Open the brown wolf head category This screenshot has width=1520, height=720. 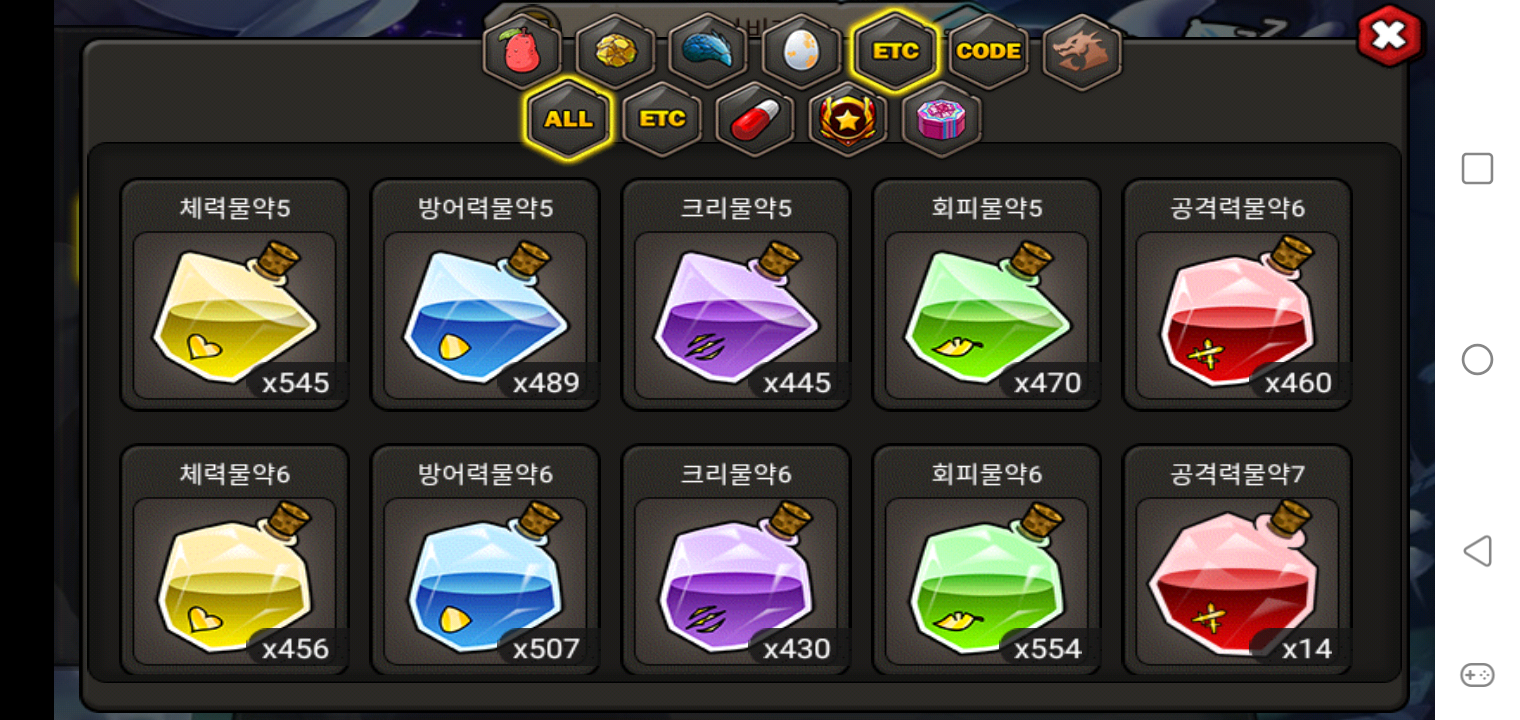[x=1082, y=51]
